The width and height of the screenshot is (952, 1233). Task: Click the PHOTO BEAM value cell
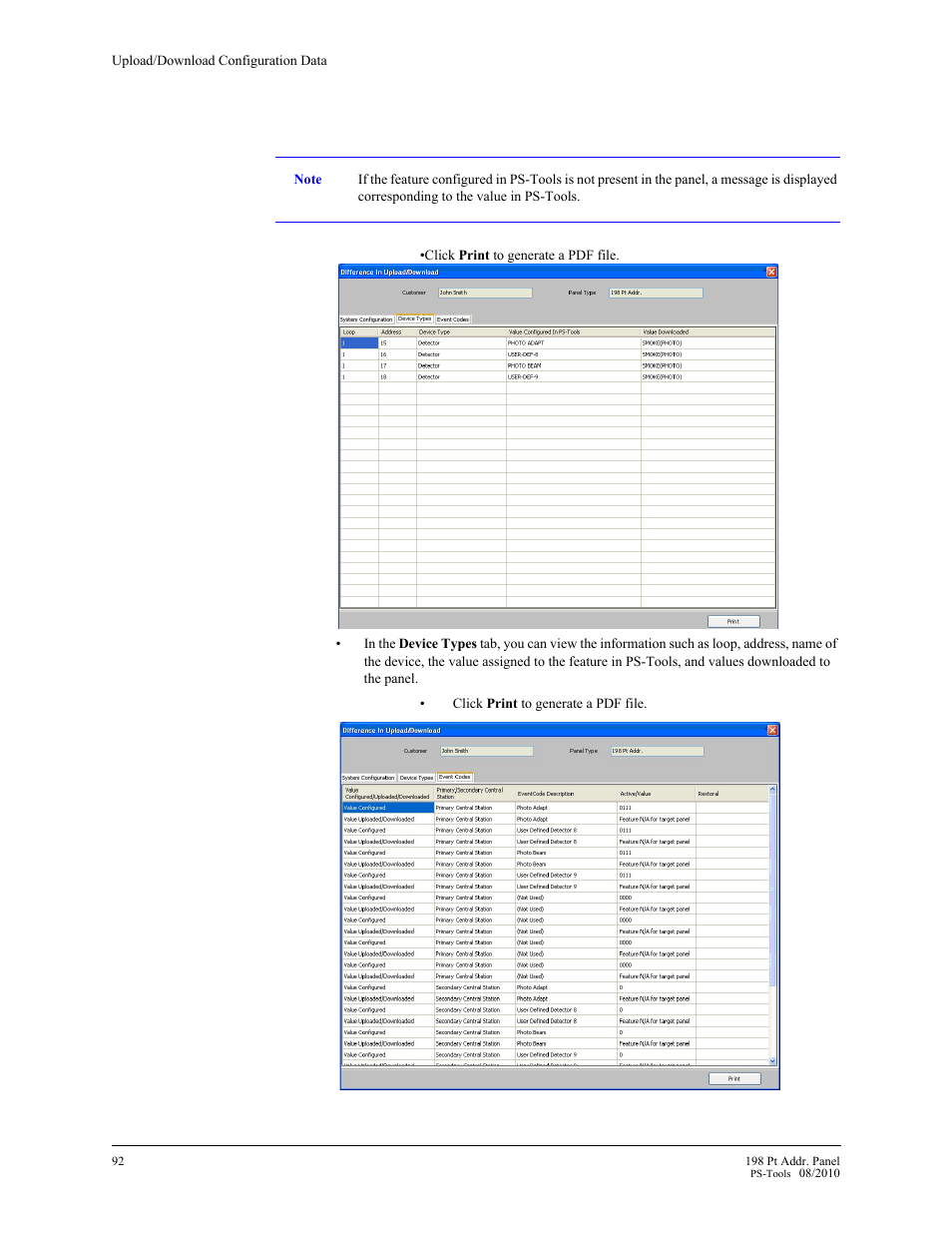(x=574, y=365)
